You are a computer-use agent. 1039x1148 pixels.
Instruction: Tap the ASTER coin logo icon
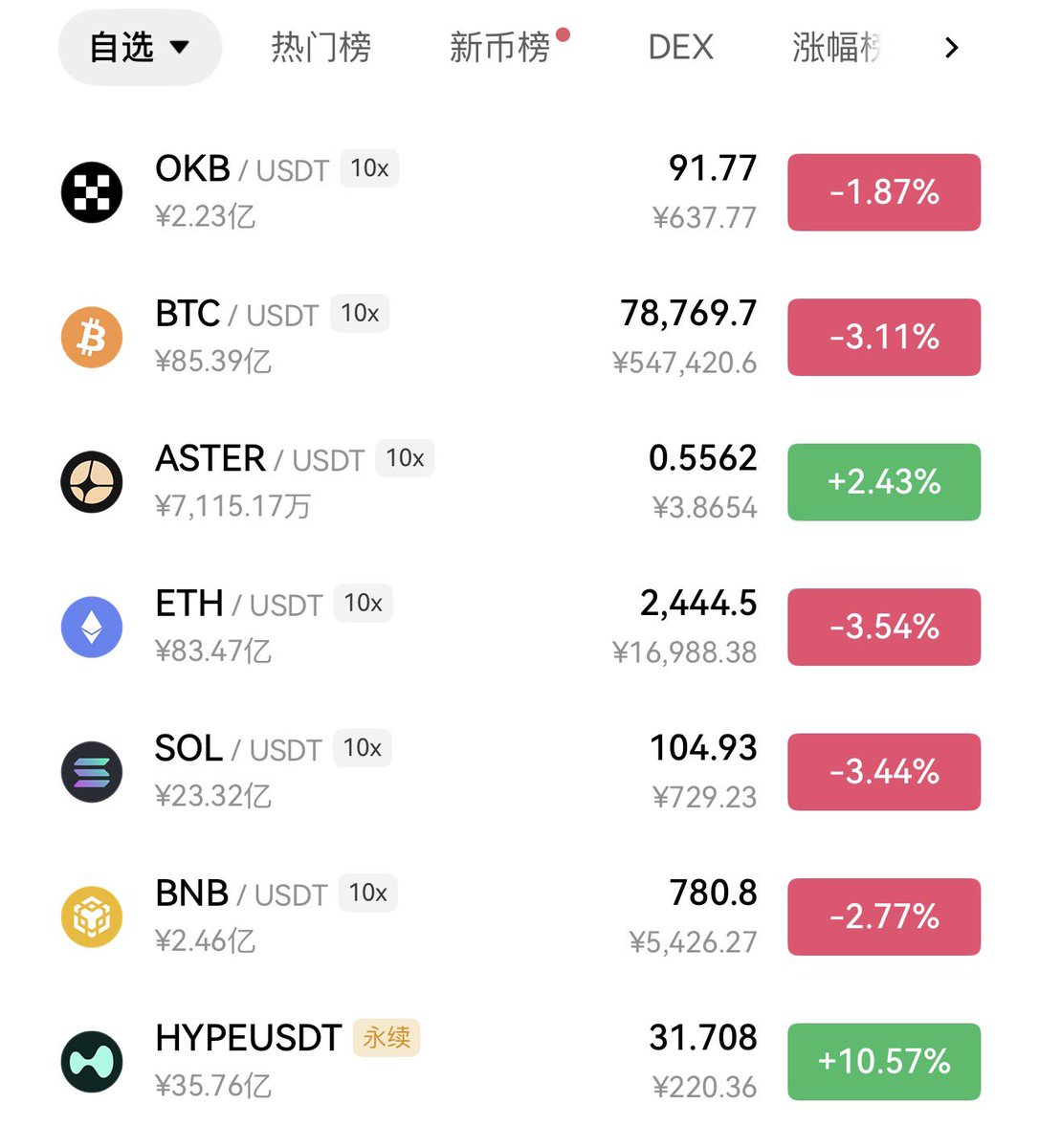point(92,482)
